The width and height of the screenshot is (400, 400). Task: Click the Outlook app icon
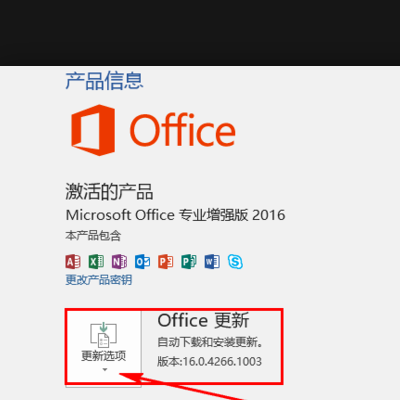tap(142, 262)
